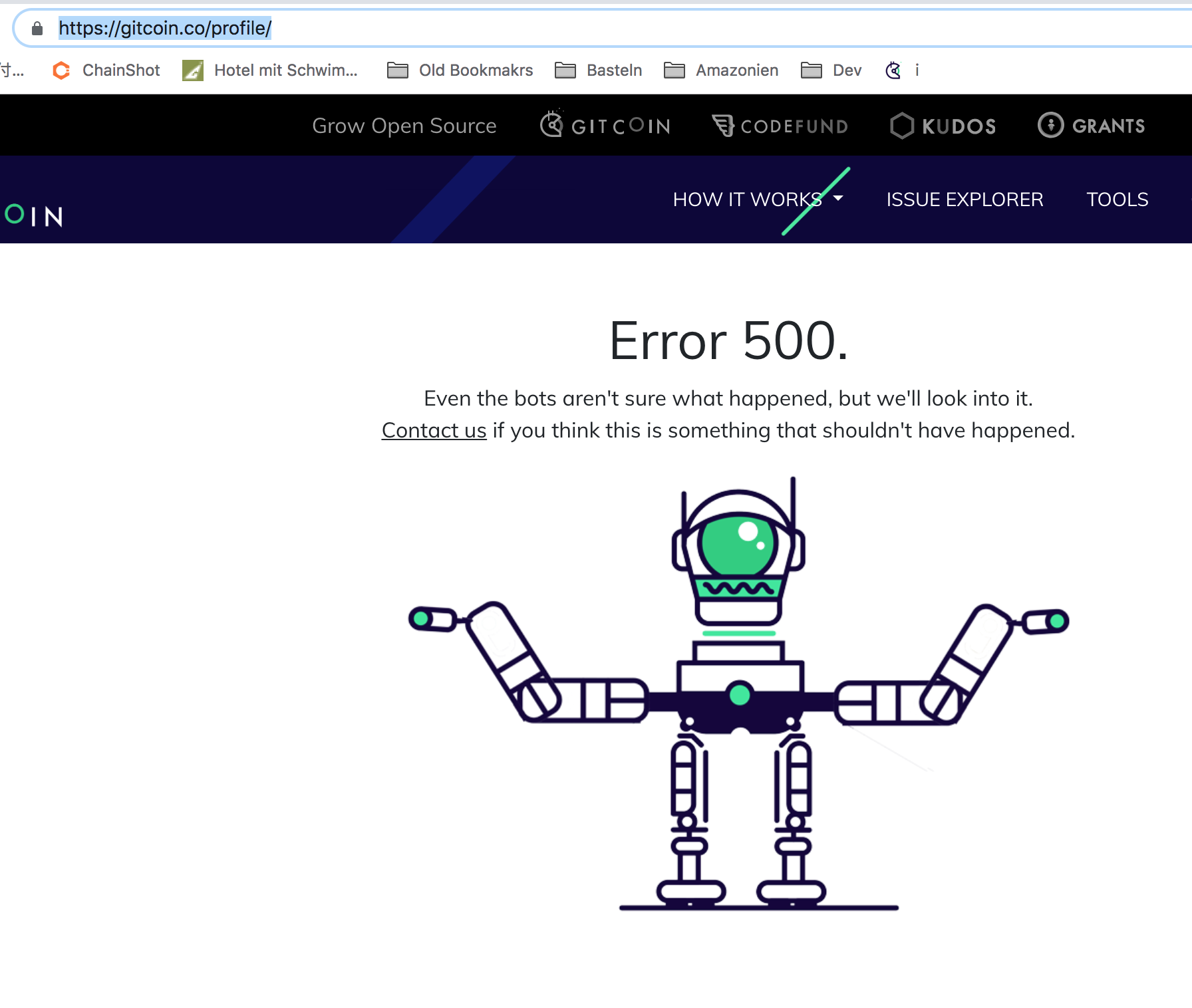Image resolution: width=1192 pixels, height=1008 pixels.
Task: Click the Error 500 heading
Action: (x=728, y=340)
